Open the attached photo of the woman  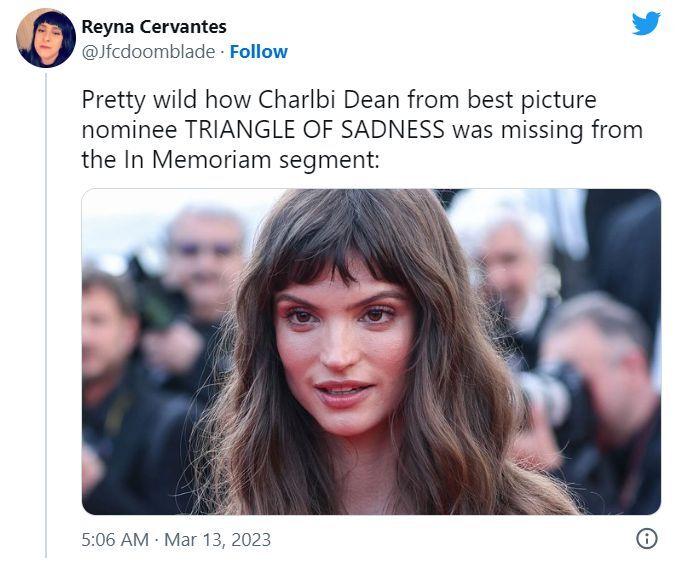click(370, 350)
